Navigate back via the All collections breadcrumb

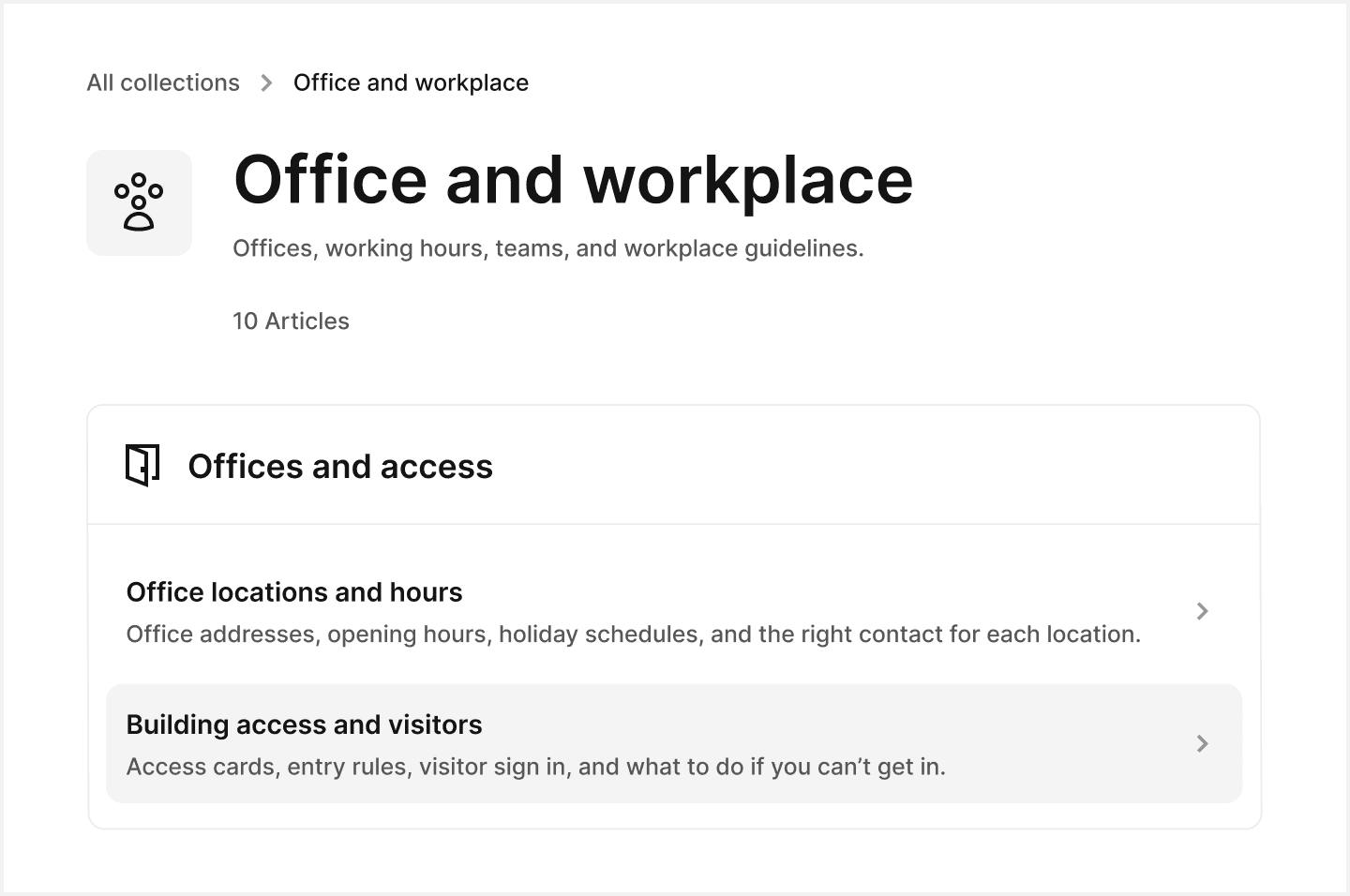[162, 82]
